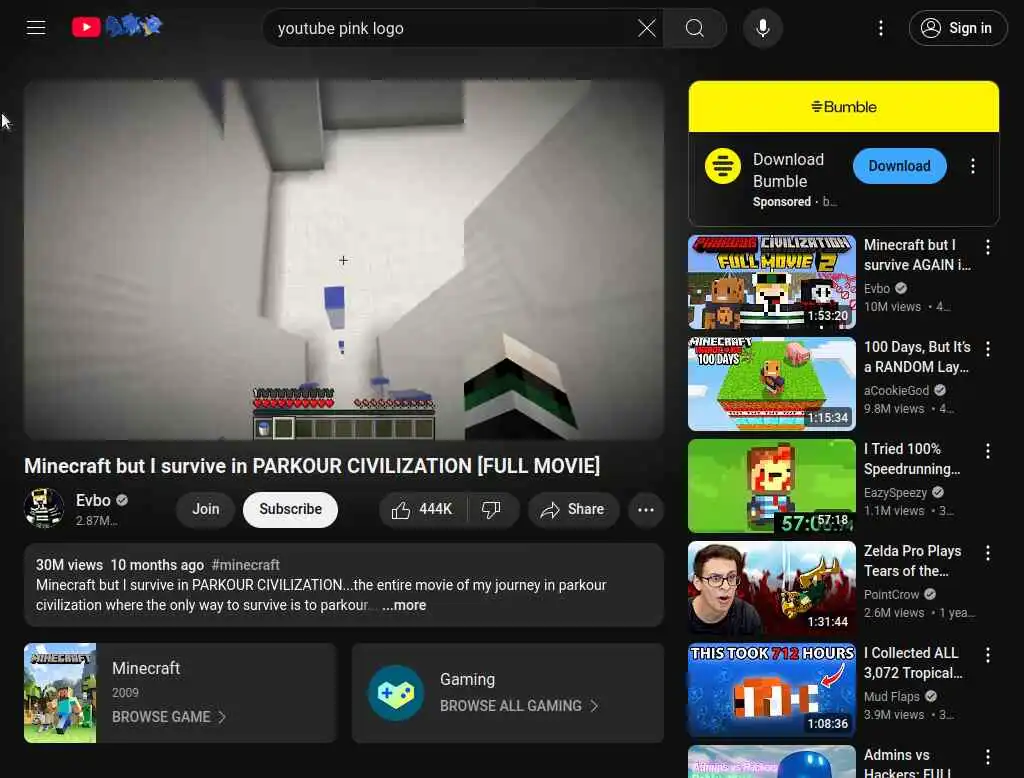Visit PointCrow channel name
Viewport: 1024px width, 778px height.
[891, 594]
